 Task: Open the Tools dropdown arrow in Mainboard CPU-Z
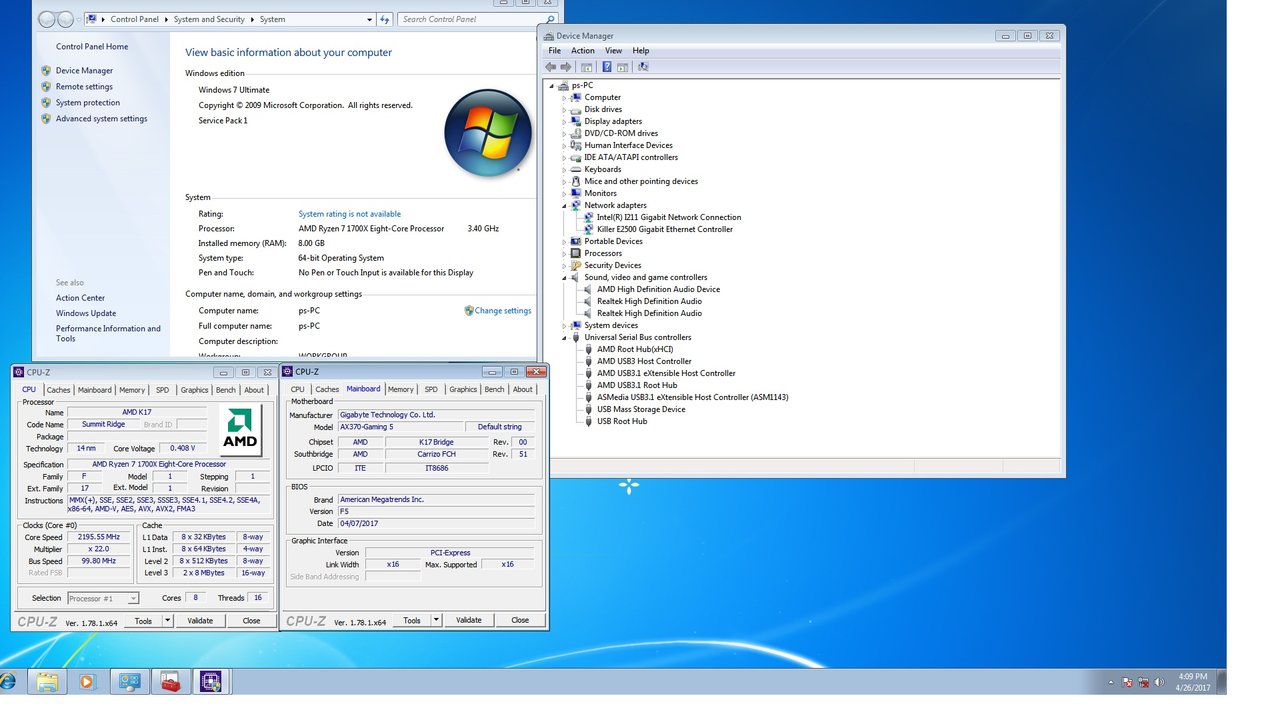[436, 620]
